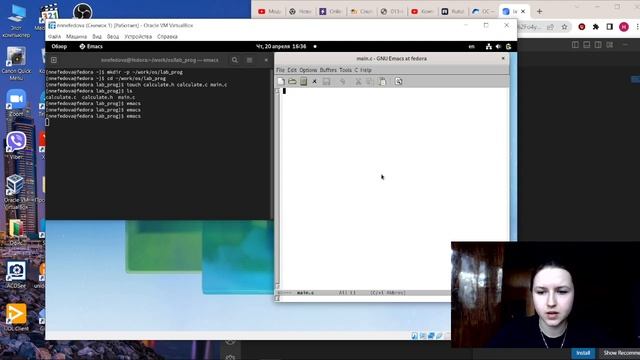The width and height of the screenshot is (640, 360).
Task: Open the Emacs C mode menu
Action: pyautogui.click(x=356, y=70)
